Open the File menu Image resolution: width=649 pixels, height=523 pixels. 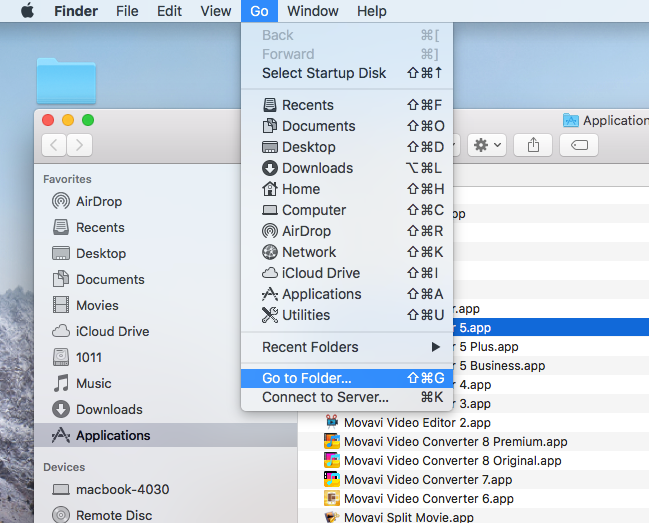(x=127, y=11)
